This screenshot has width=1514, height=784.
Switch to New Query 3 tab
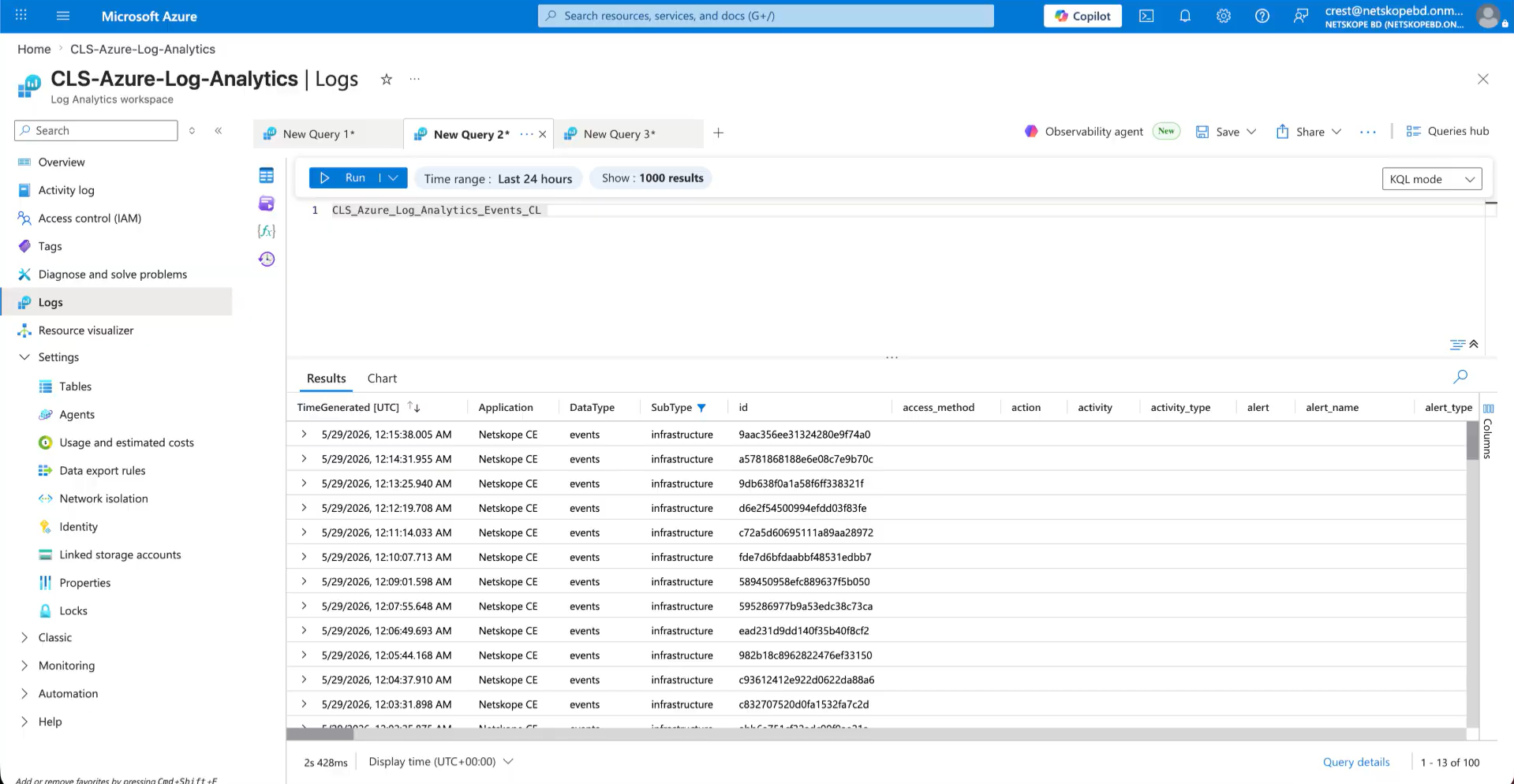click(628, 134)
